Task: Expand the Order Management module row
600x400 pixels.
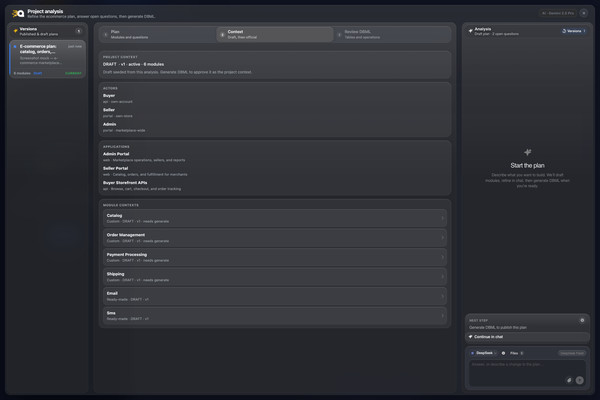Action: 274,238
